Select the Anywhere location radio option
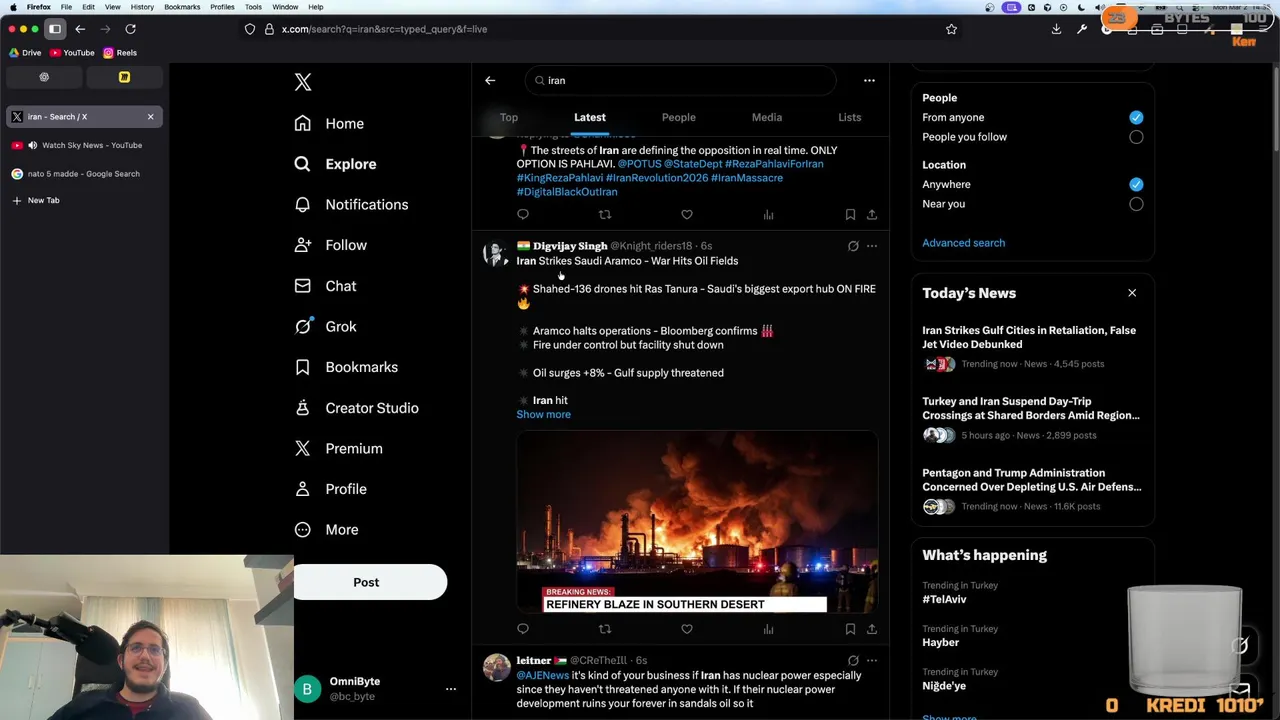The height and width of the screenshot is (720, 1280). coord(1136,184)
